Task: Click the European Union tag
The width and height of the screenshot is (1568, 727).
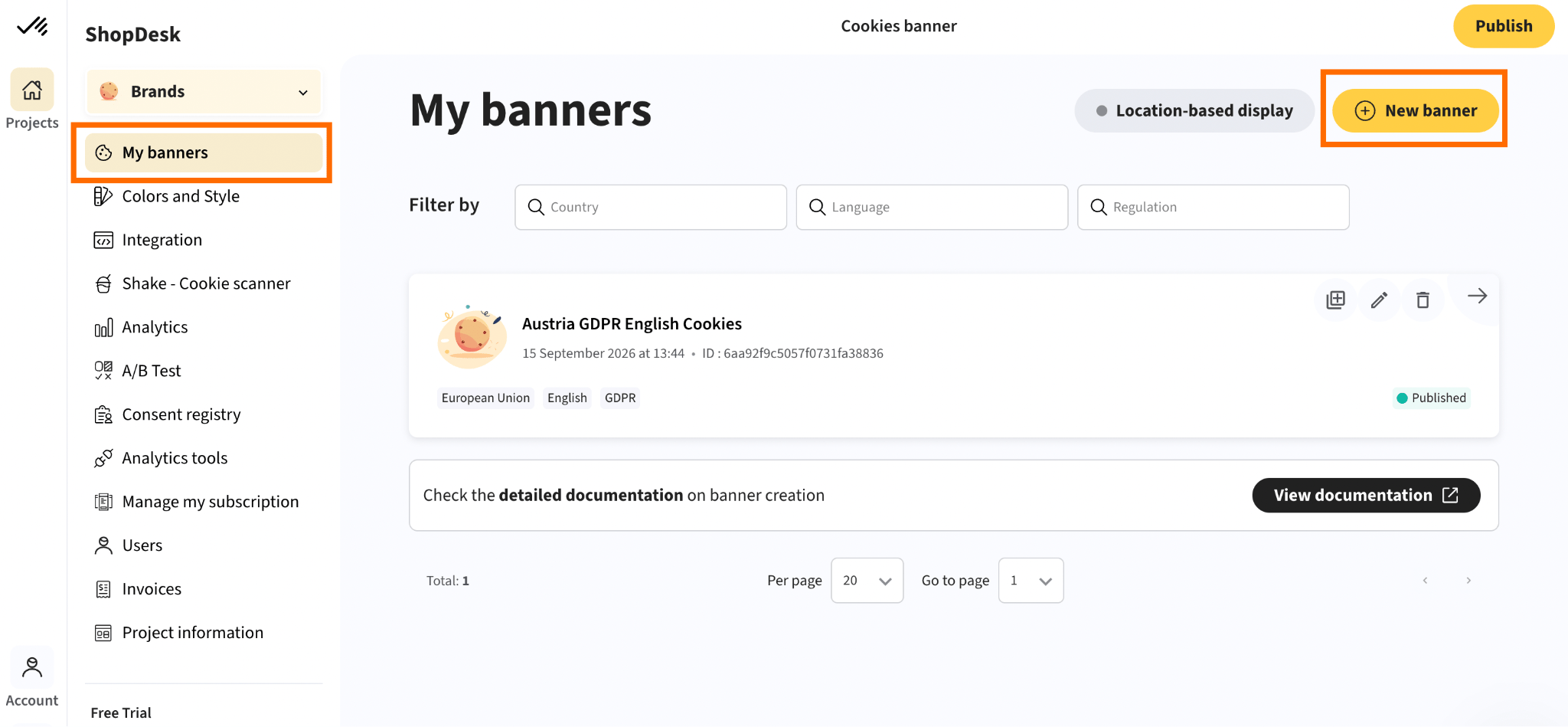Action: tap(485, 398)
